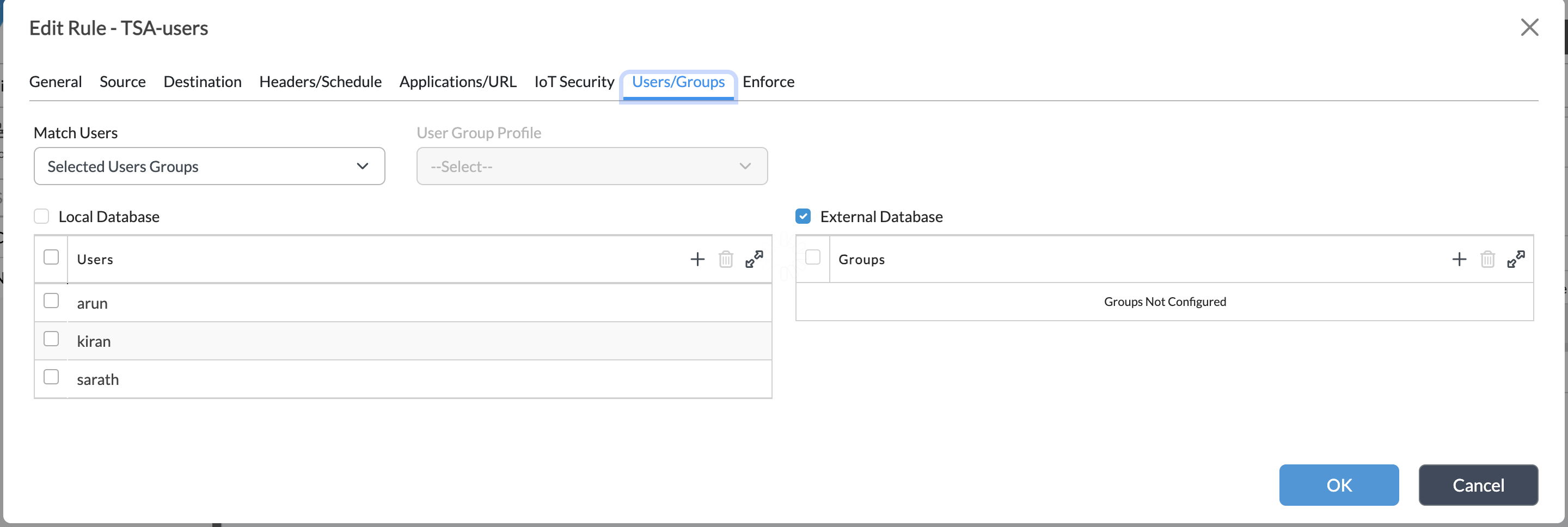Delete selected users with the trash icon
This screenshot has width=1568, height=527.
point(726,259)
